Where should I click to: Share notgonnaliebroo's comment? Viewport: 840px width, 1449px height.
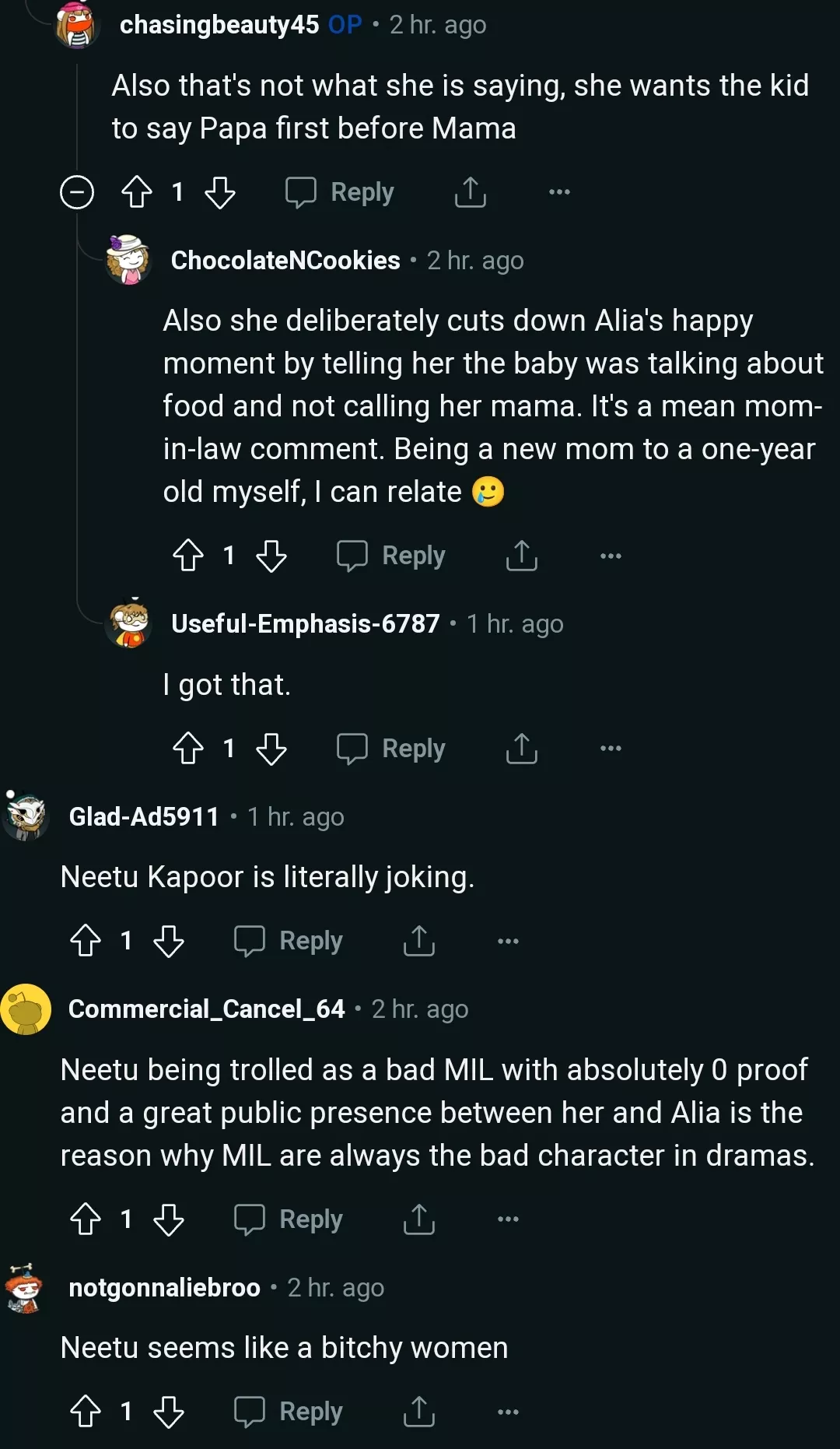(418, 1412)
